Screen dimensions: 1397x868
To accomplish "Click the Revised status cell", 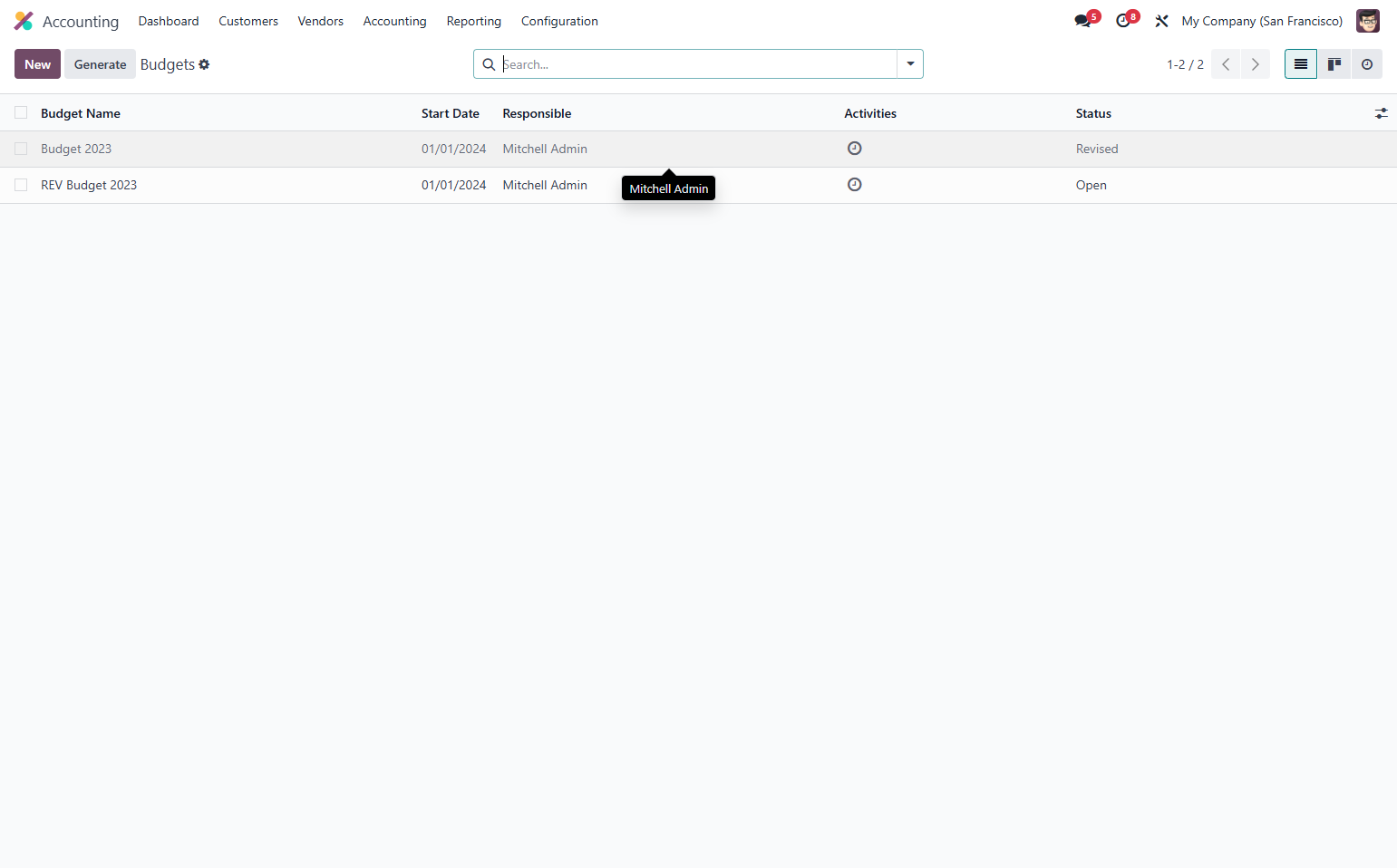I will [1097, 149].
